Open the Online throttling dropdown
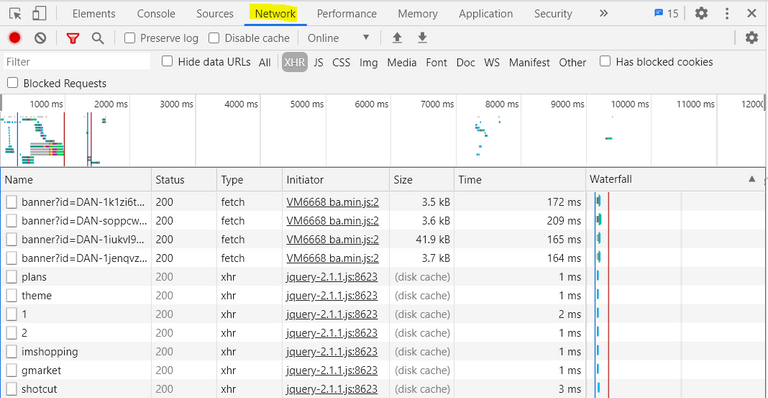 (338, 38)
